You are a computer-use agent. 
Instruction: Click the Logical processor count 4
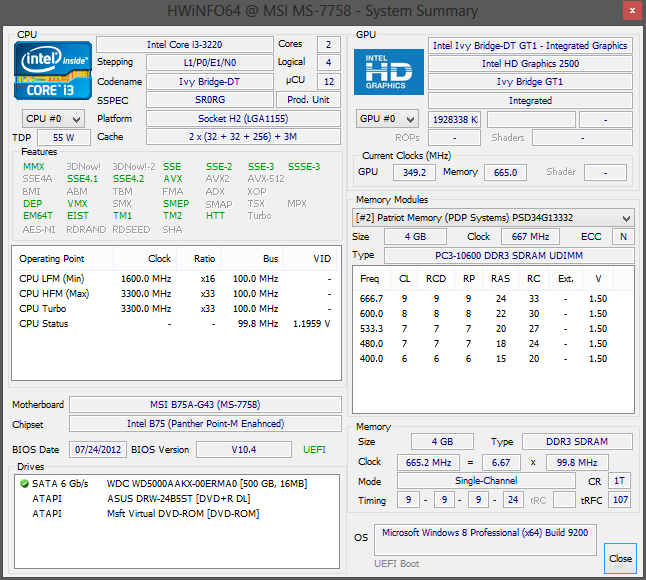[328, 63]
